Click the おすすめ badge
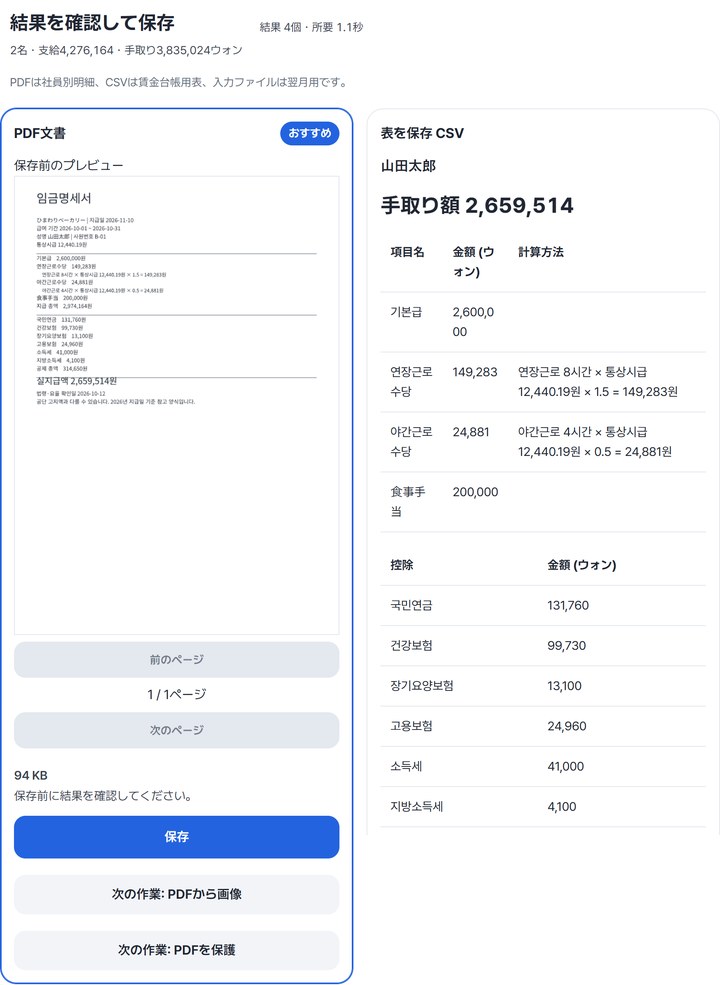 click(310, 133)
